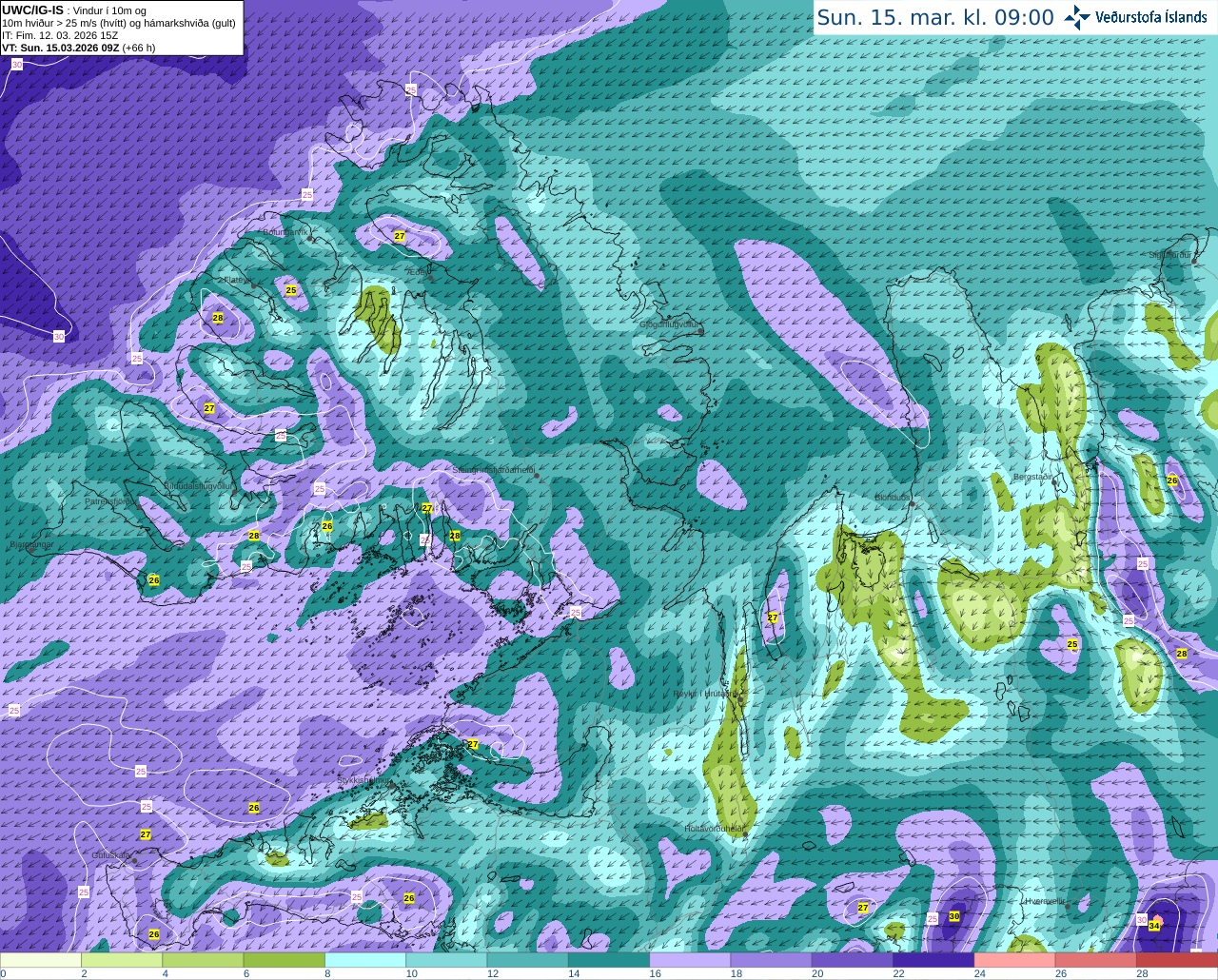Click the Reykir í Hrútafirði station label
Screen dimensions: 1218x980
(x=705, y=694)
